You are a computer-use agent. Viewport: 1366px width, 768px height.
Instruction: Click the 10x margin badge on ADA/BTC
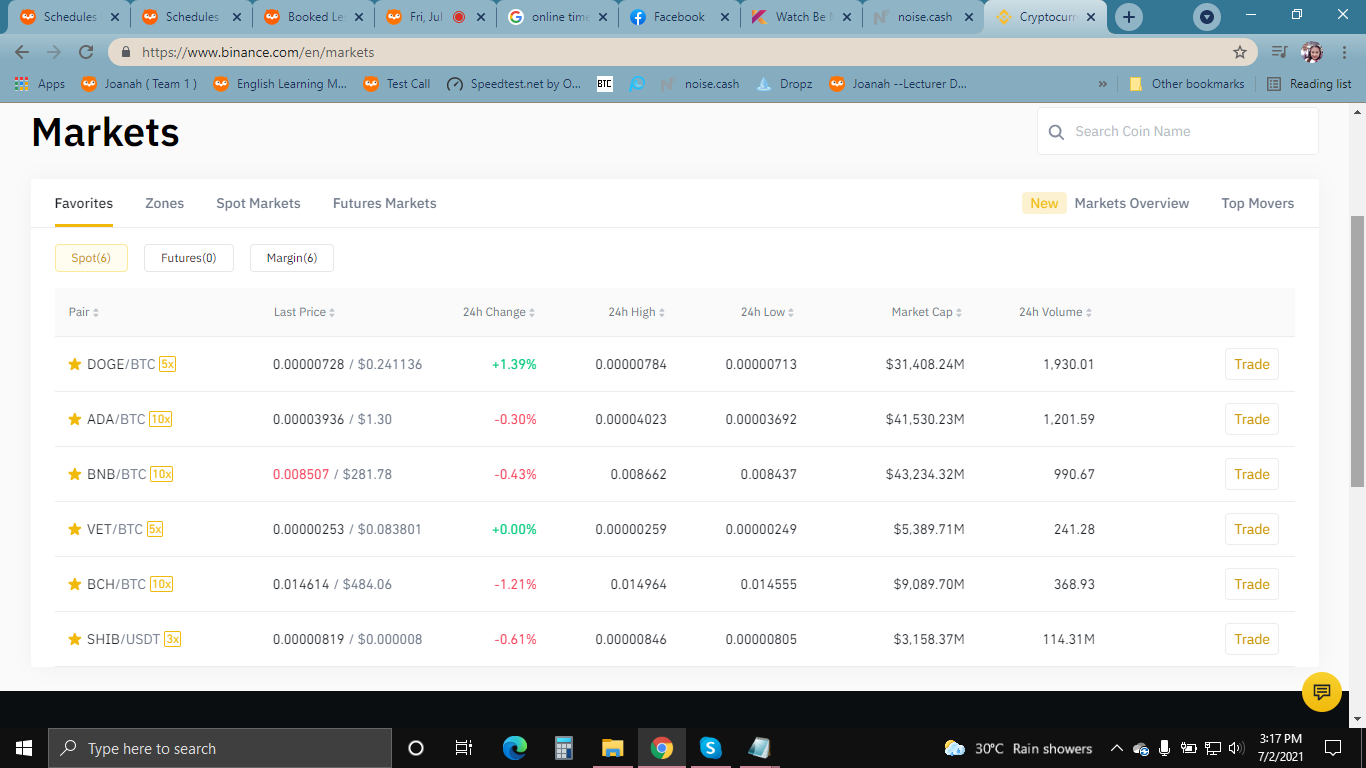pos(161,419)
